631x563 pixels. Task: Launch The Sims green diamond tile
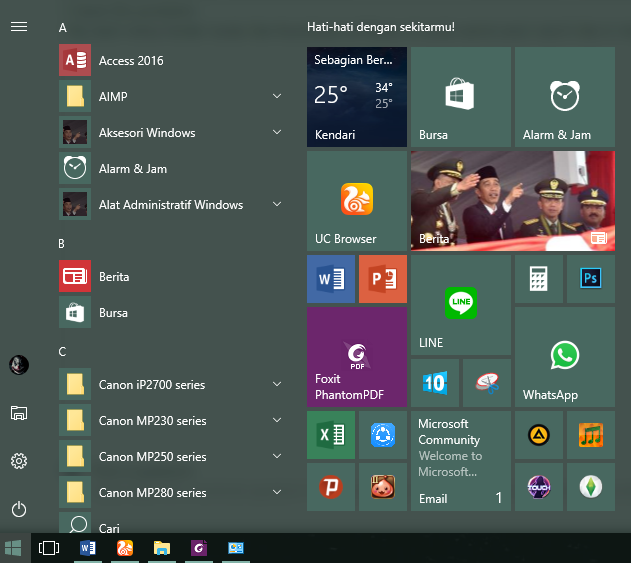pyautogui.click(x=591, y=487)
